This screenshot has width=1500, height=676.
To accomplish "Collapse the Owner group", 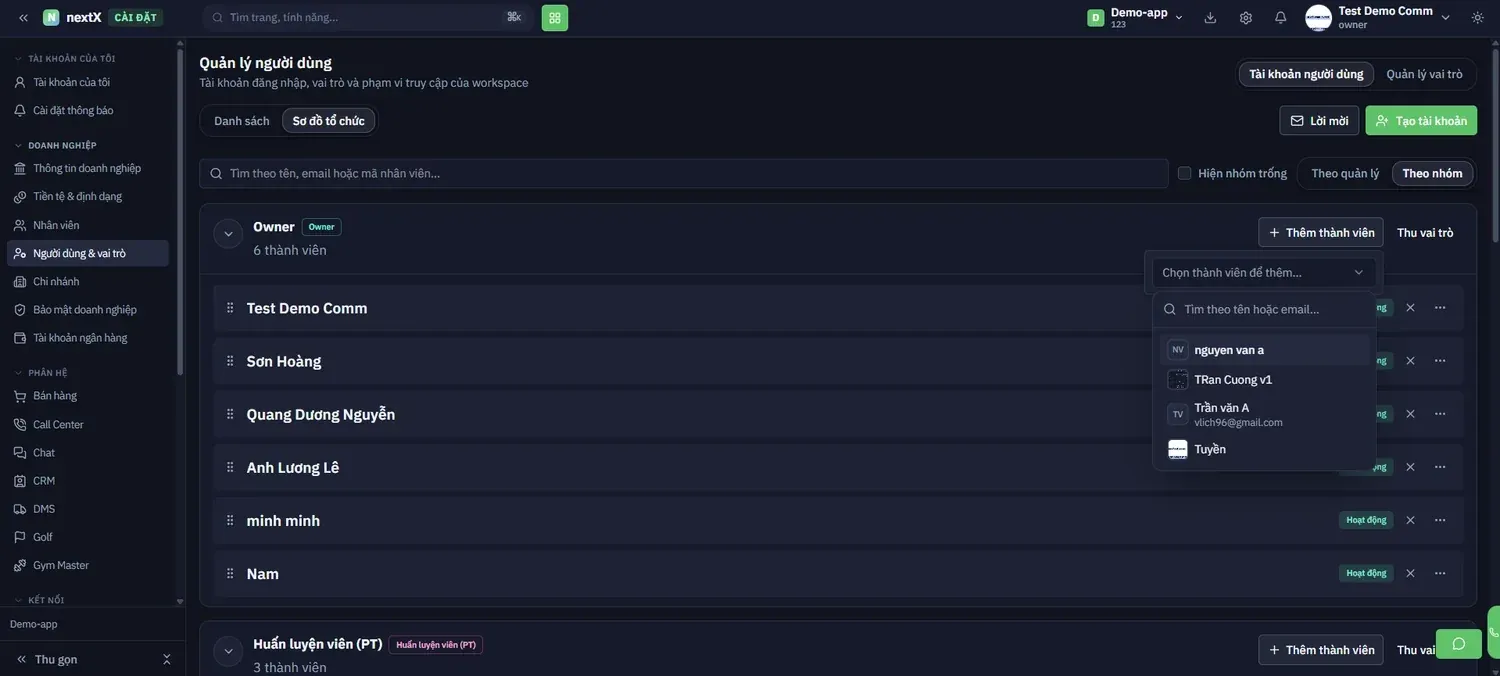I will point(228,234).
